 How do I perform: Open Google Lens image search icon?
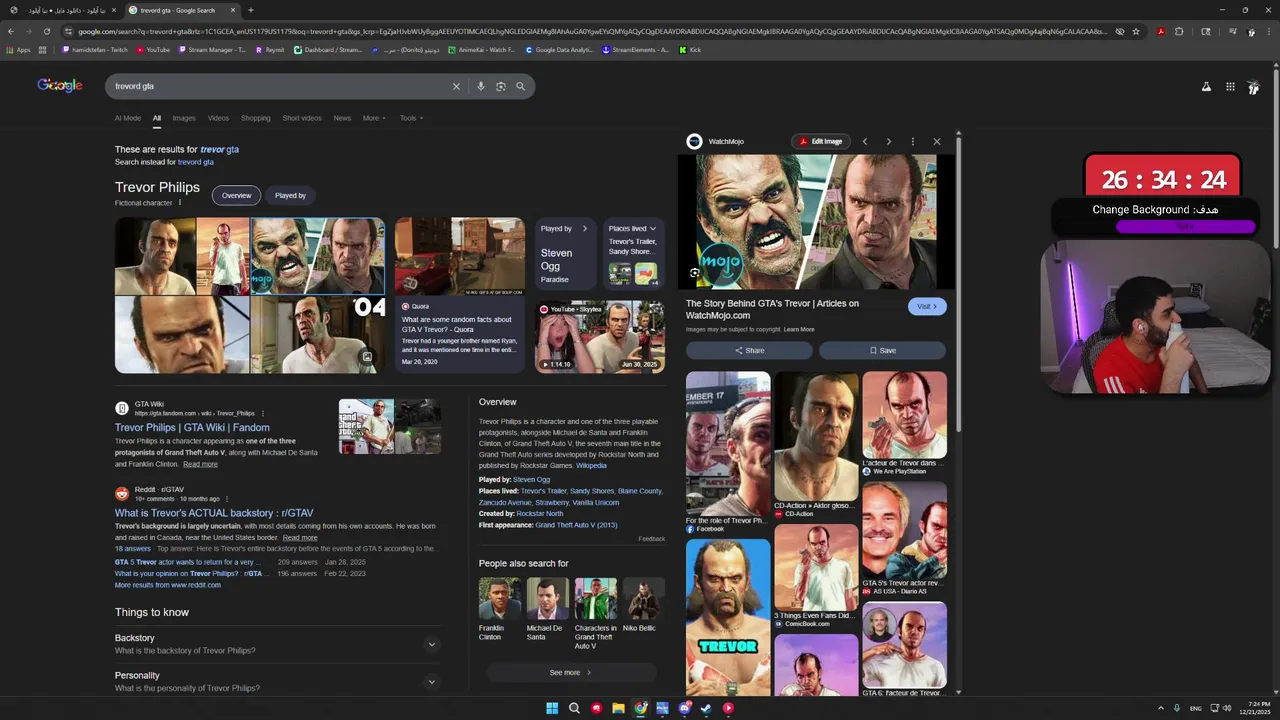[501, 86]
